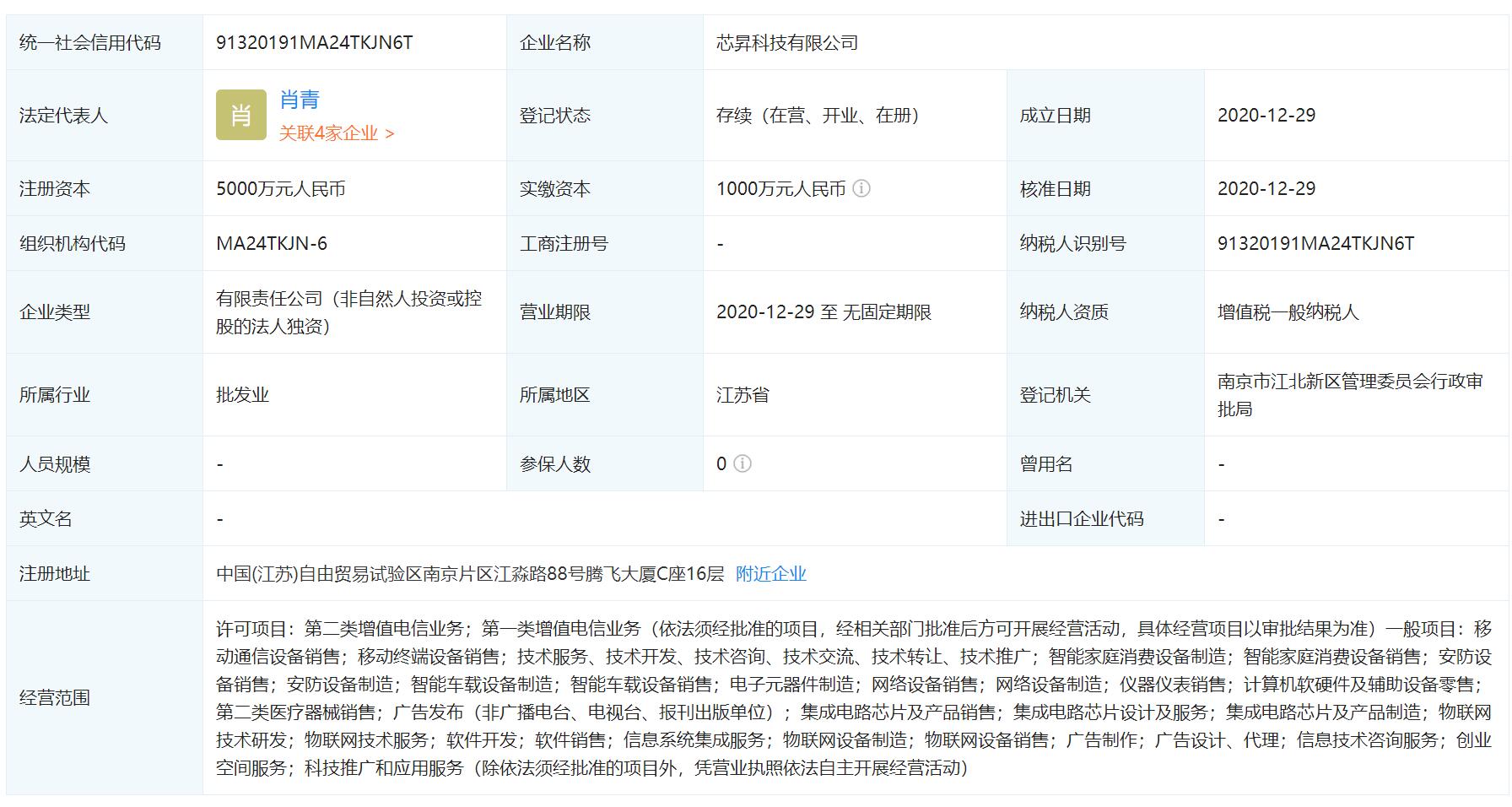Open 关联4家企业 related companies link
Screen dimensions: 1512x807
(x=337, y=133)
